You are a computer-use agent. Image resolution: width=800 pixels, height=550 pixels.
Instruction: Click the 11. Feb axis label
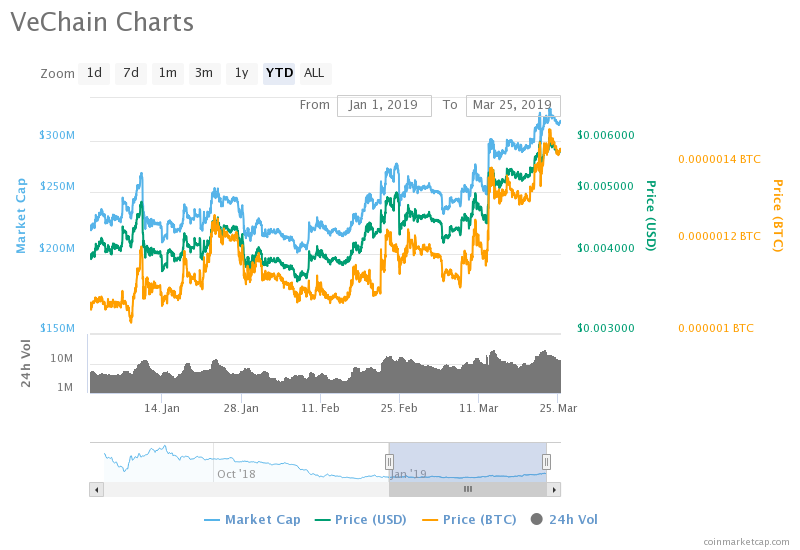click(x=320, y=408)
